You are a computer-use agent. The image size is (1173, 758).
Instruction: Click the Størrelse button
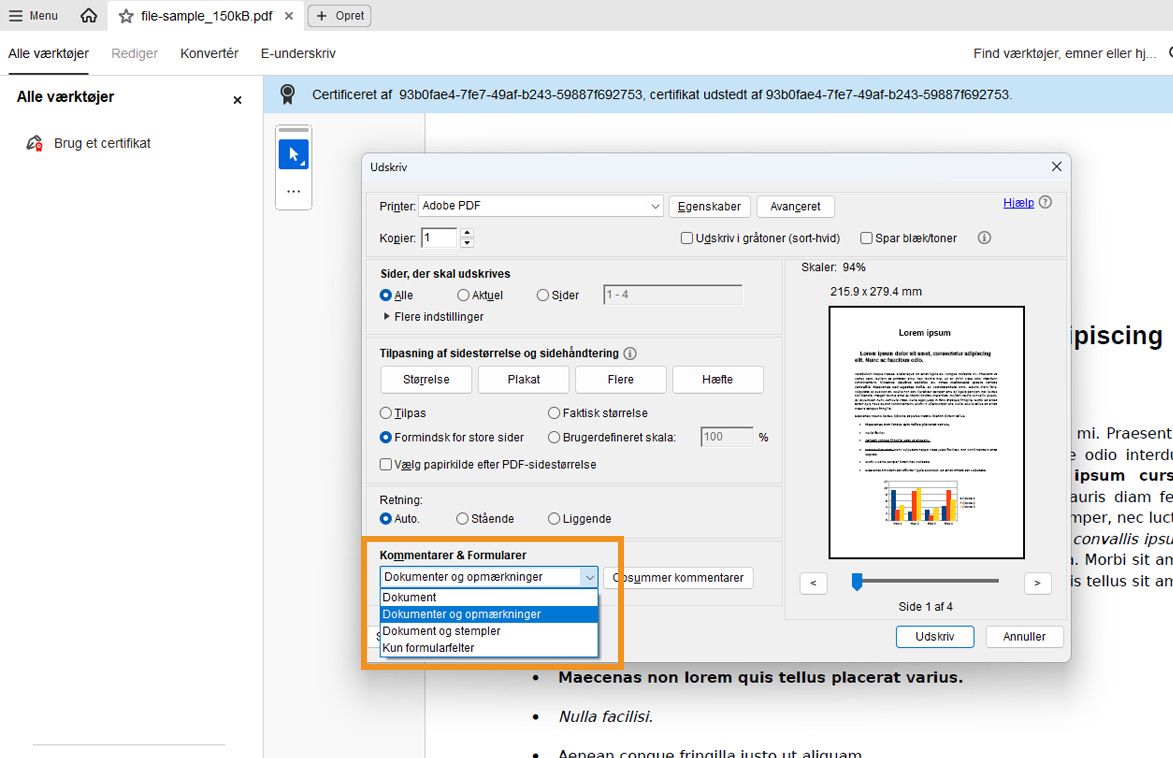click(426, 379)
